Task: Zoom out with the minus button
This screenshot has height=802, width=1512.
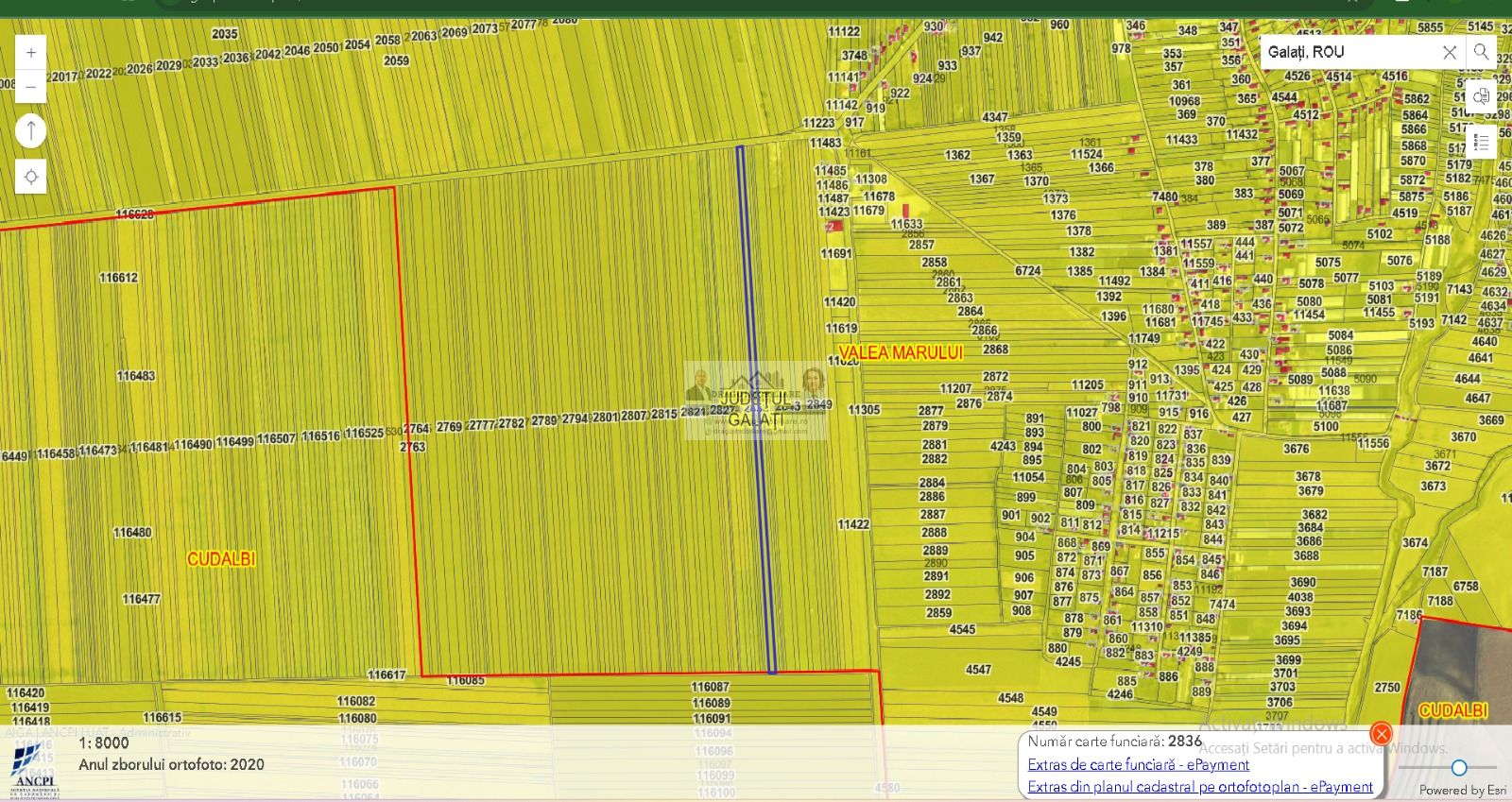Action: pyautogui.click(x=30, y=87)
